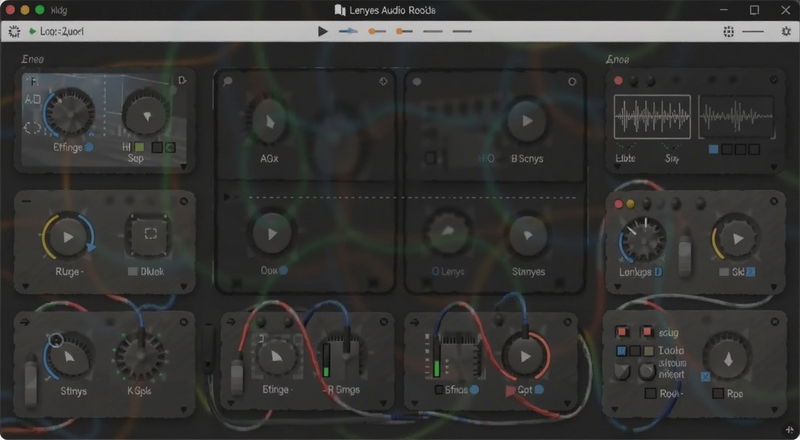The width and height of the screenshot is (800, 440).
Task: Collapse the Ruge module bottom-left arrow
Action: pyautogui.click(x=26, y=286)
